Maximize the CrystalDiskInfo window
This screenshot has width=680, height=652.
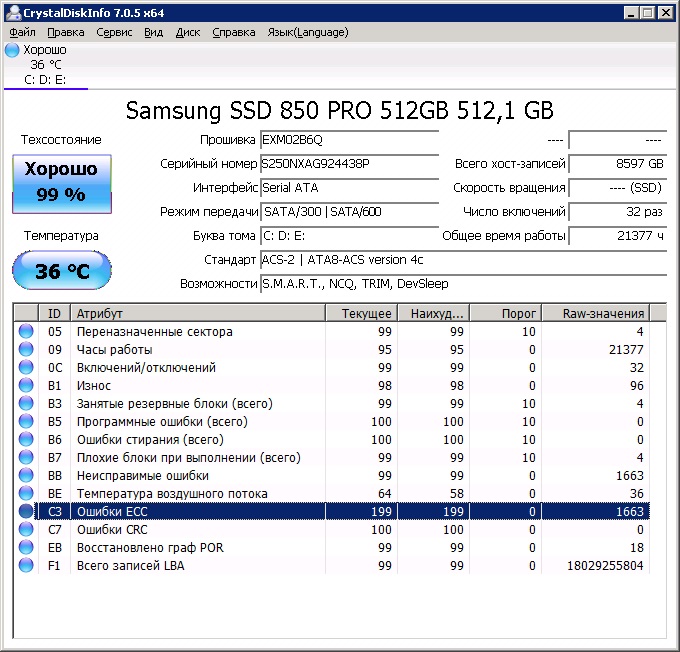click(648, 13)
